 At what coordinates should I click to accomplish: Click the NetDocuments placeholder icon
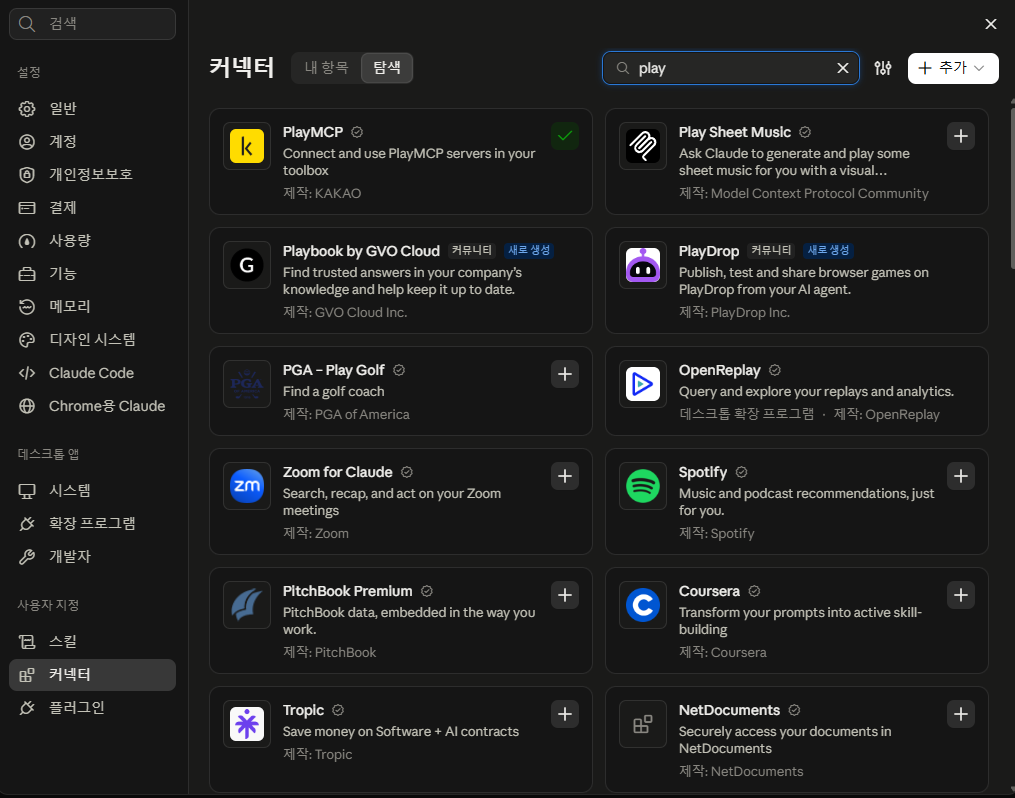(x=643, y=724)
